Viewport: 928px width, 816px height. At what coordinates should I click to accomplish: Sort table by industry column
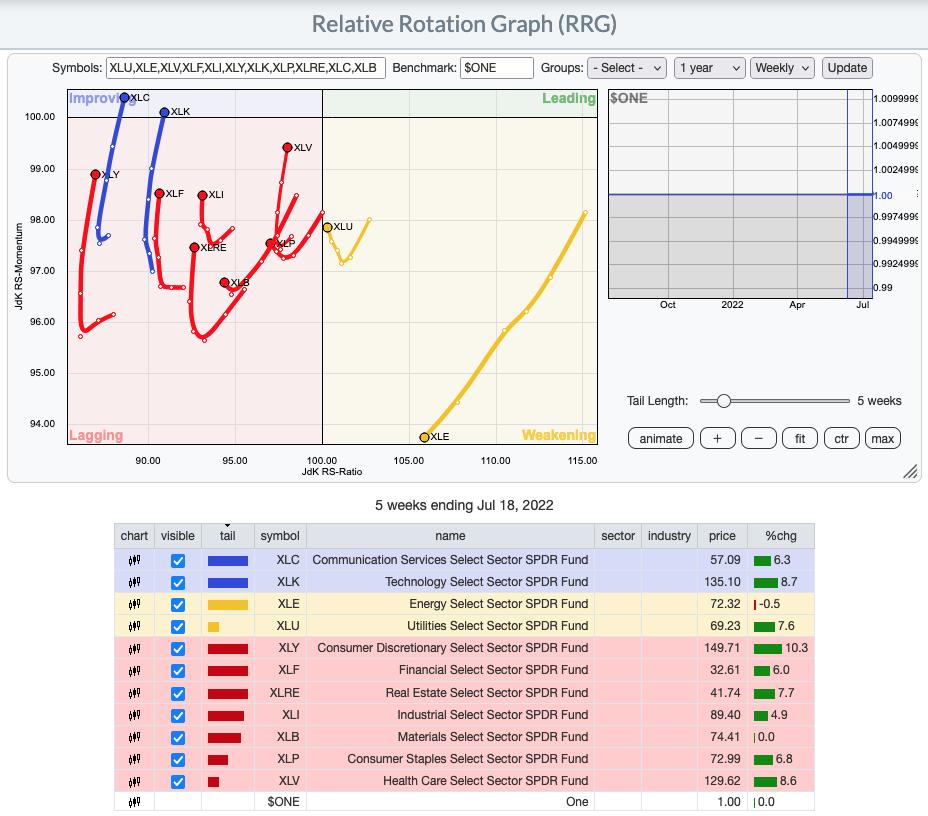pos(669,536)
